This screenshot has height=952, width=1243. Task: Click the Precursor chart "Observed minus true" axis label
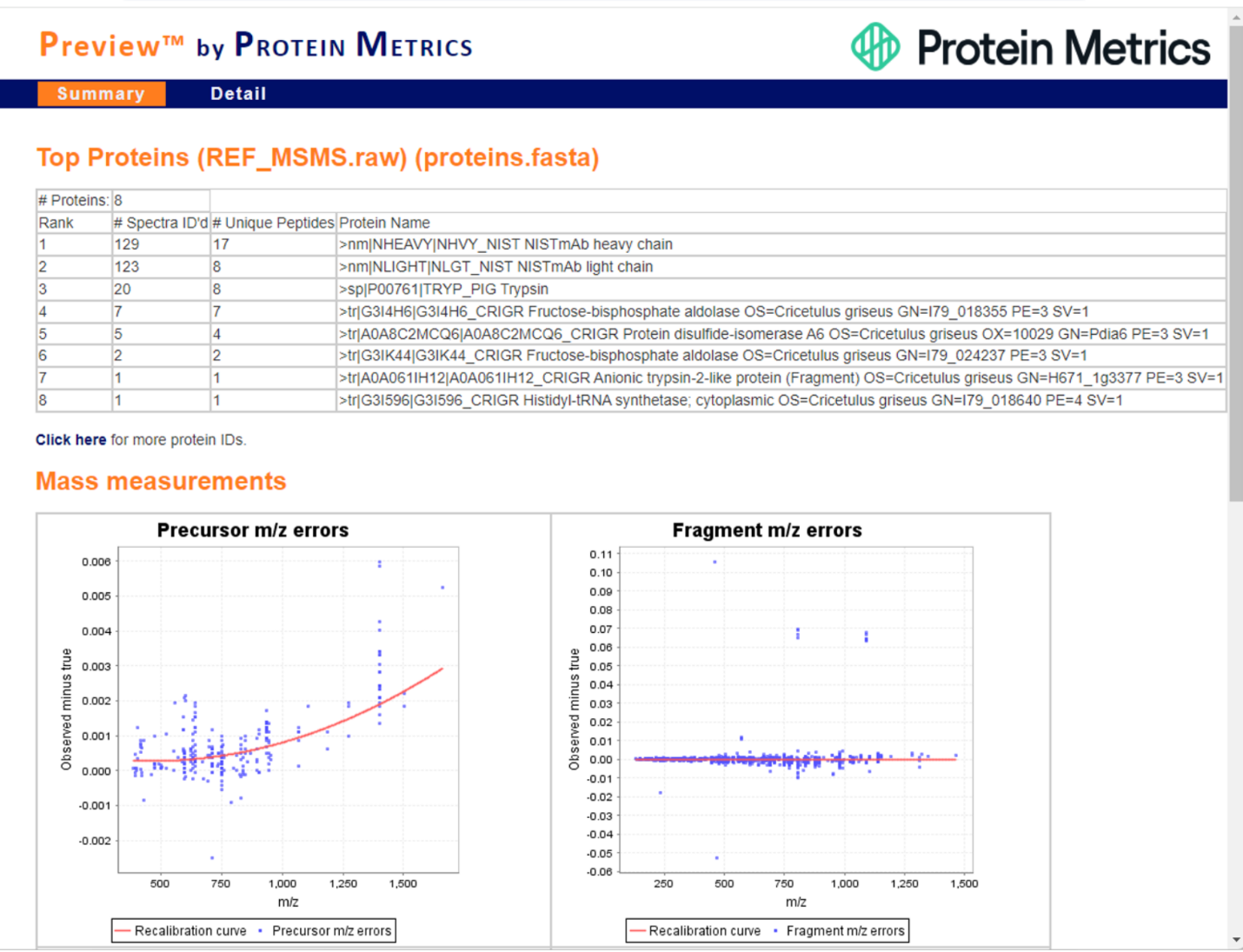click(66, 709)
